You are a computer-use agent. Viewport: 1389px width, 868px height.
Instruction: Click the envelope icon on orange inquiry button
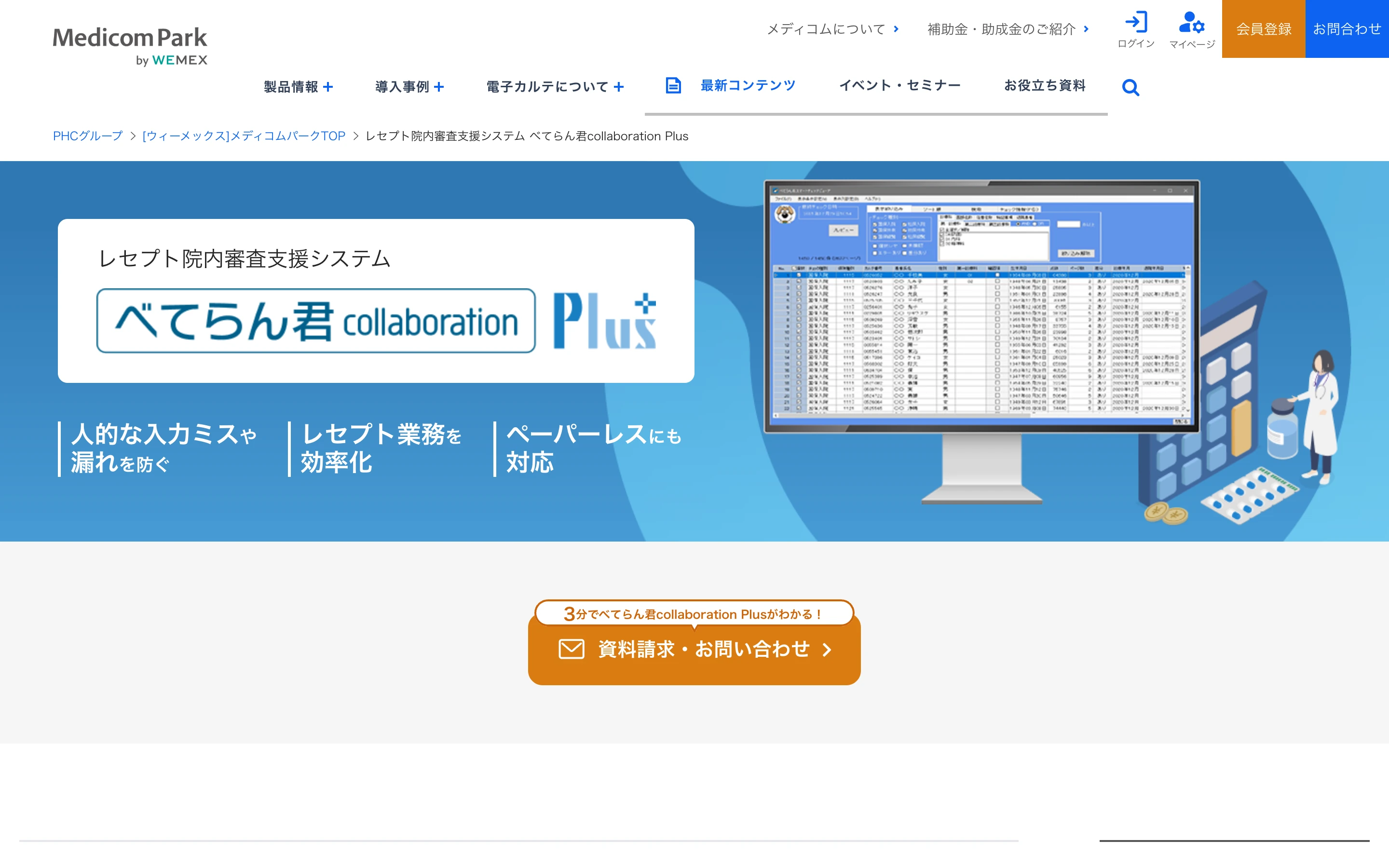(x=571, y=649)
